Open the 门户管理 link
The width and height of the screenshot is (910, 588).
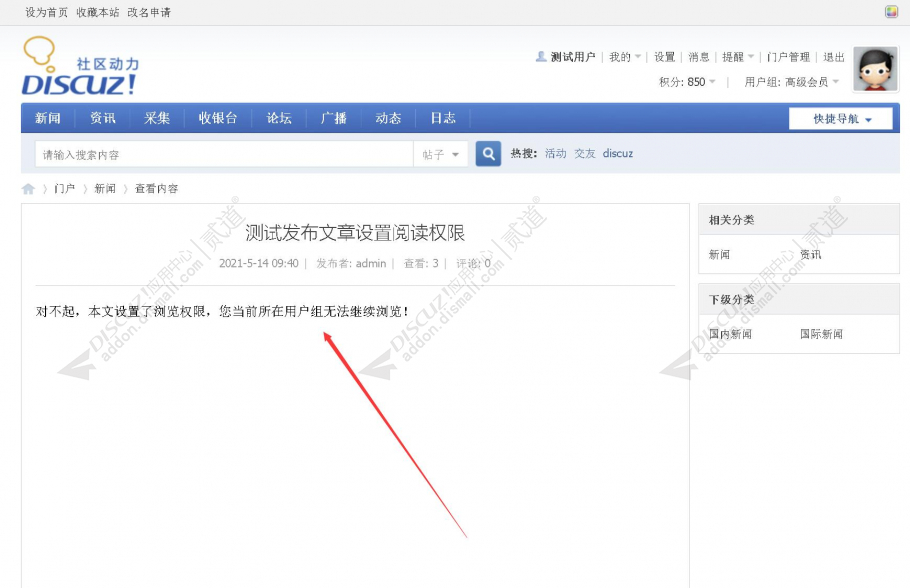[788, 57]
